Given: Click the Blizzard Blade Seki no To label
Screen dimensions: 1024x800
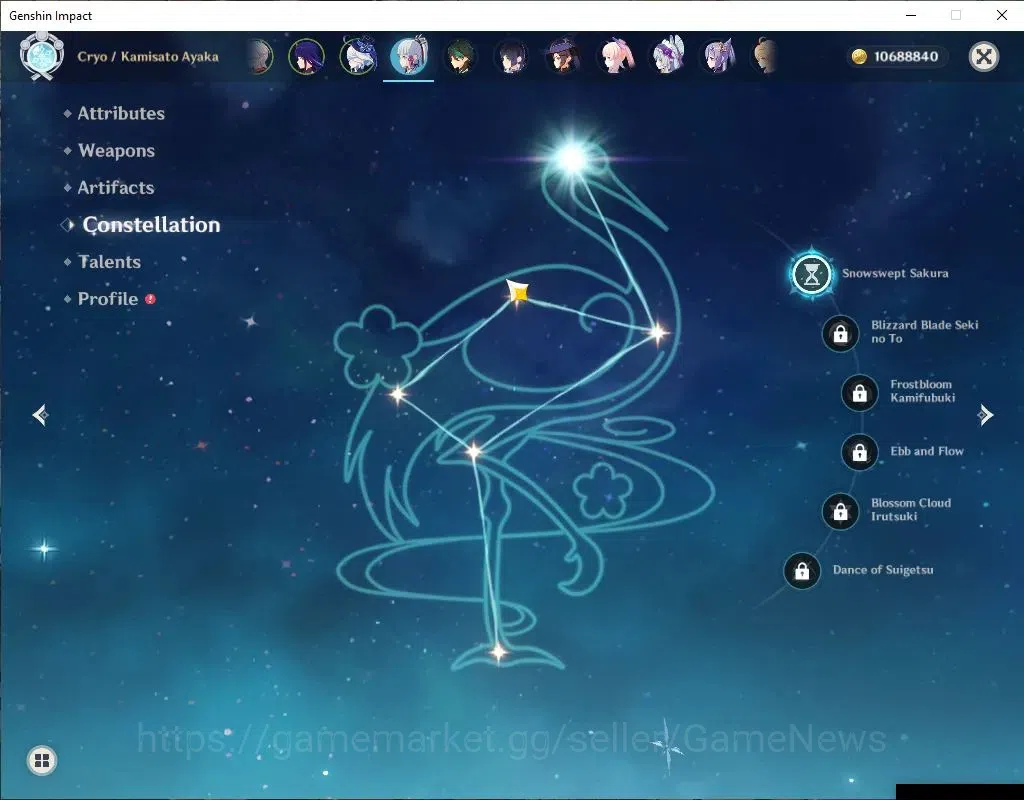Looking at the screenshot, I should [x=924, y=332].
